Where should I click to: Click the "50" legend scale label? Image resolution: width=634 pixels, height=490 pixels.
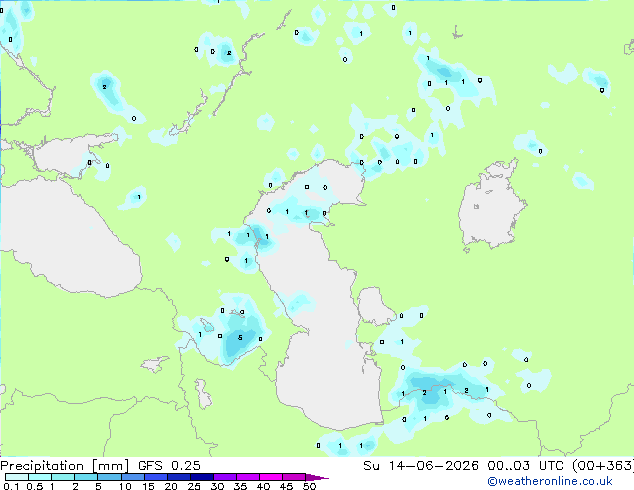point(309,486)
